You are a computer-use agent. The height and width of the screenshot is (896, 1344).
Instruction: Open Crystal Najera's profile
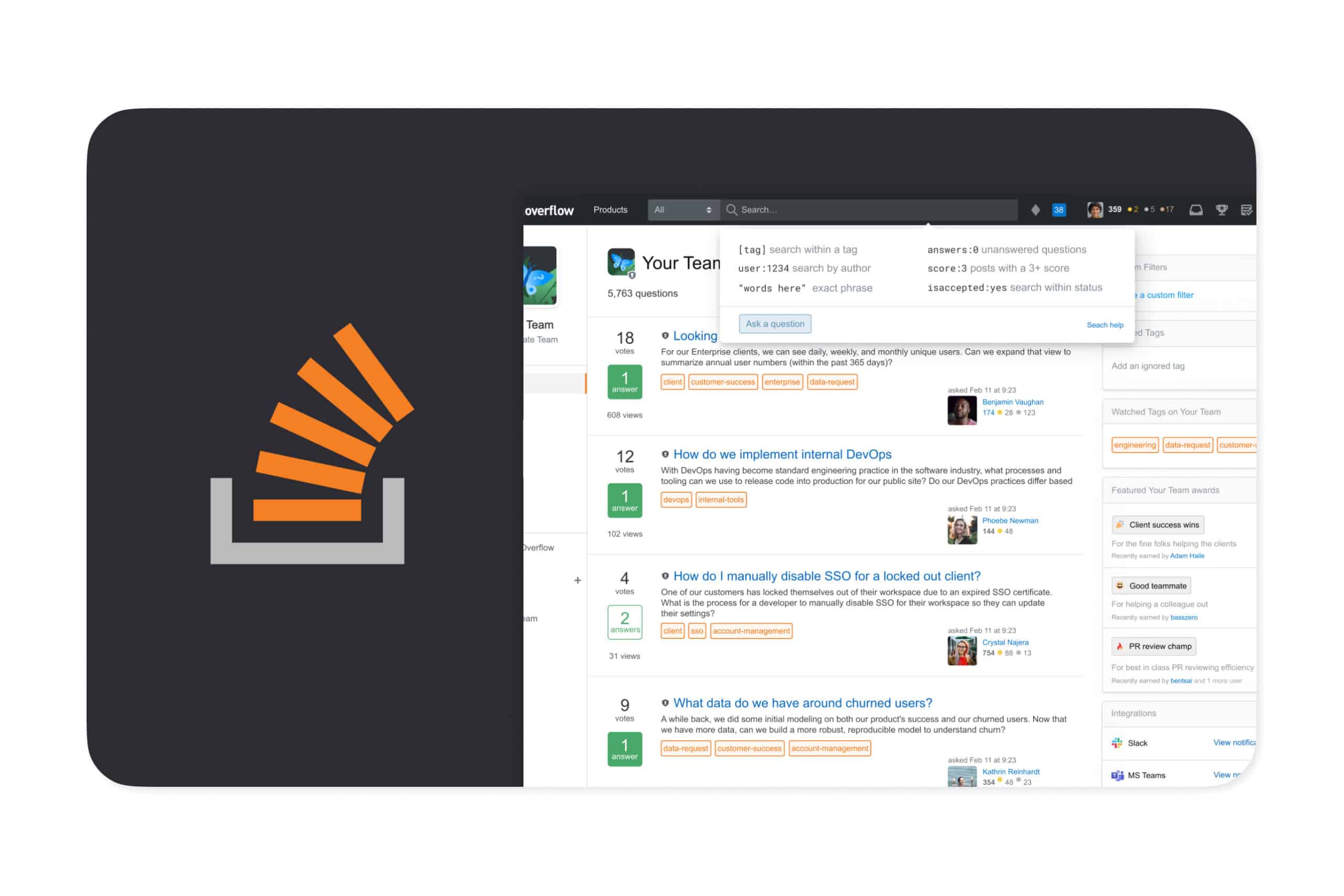pyautogui.click(x=1005, y=642)
